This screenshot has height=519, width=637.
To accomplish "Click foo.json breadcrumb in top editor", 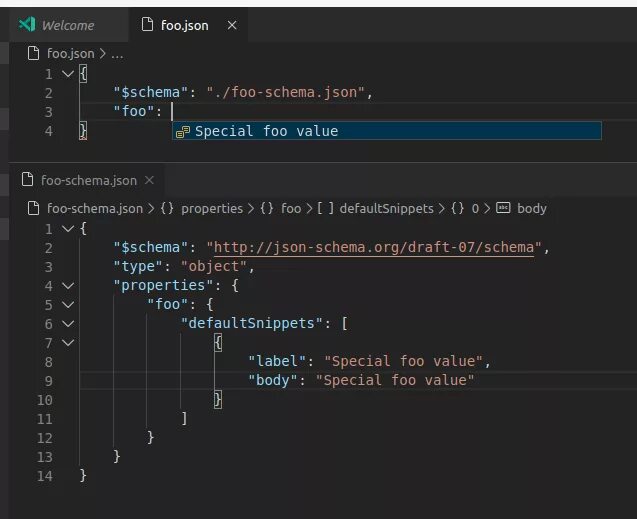I will [71, 54].
